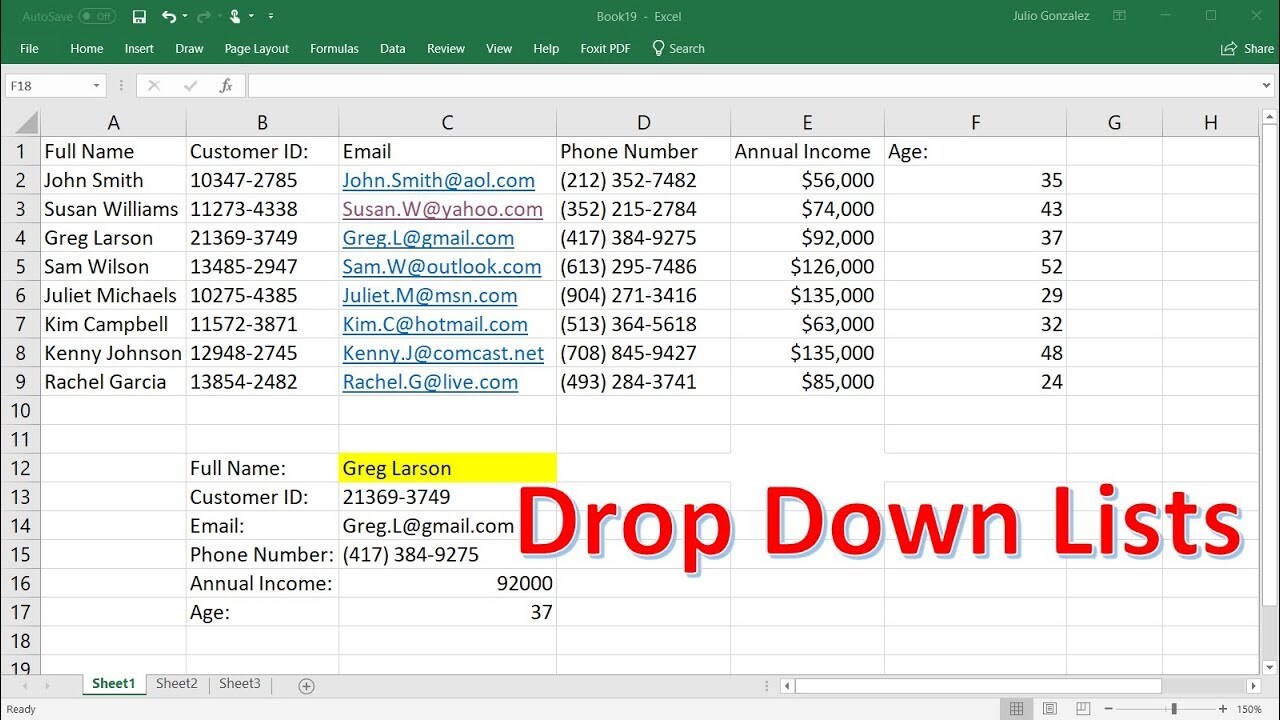Switch to the Formulas ribbon tab
The image size is (1280, 720).
334,48
